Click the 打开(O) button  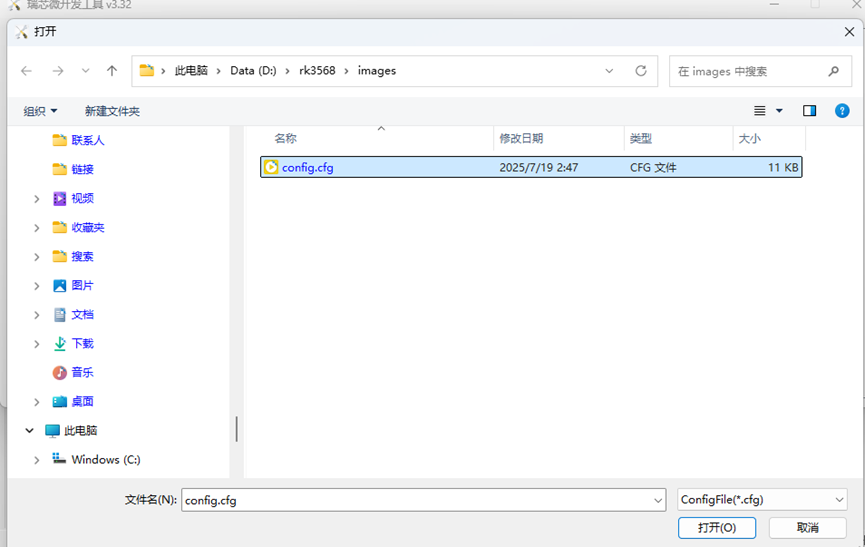[717, 528]
